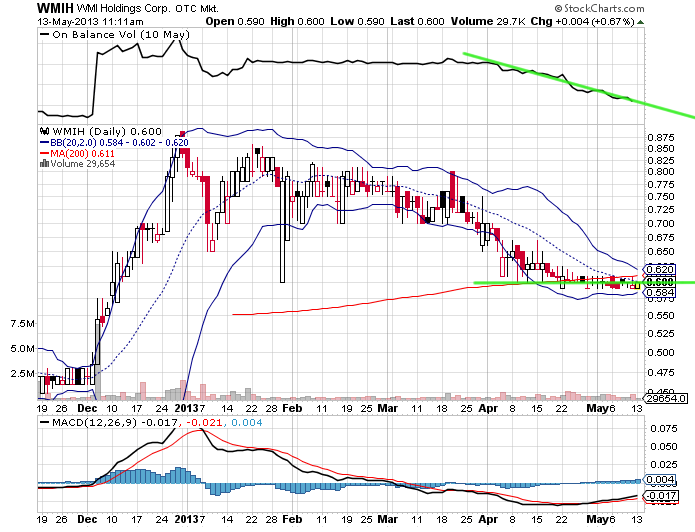Click the boxed 29654.0 volume tag
Viewport: 695px width, 532px height.
tap(666, 399)
